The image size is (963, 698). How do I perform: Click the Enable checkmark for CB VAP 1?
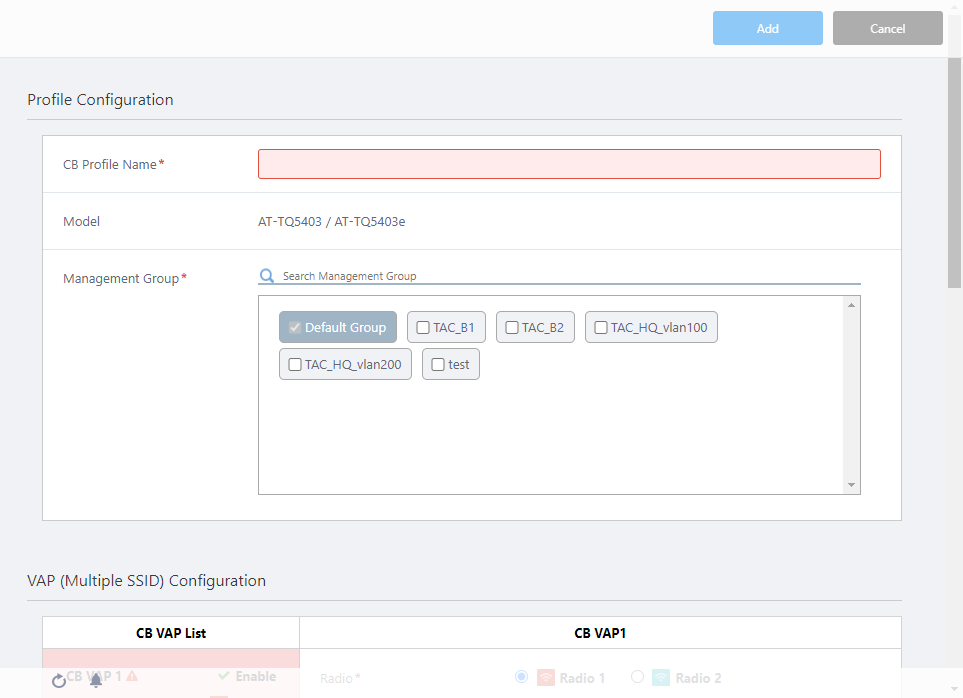[224, 676]
